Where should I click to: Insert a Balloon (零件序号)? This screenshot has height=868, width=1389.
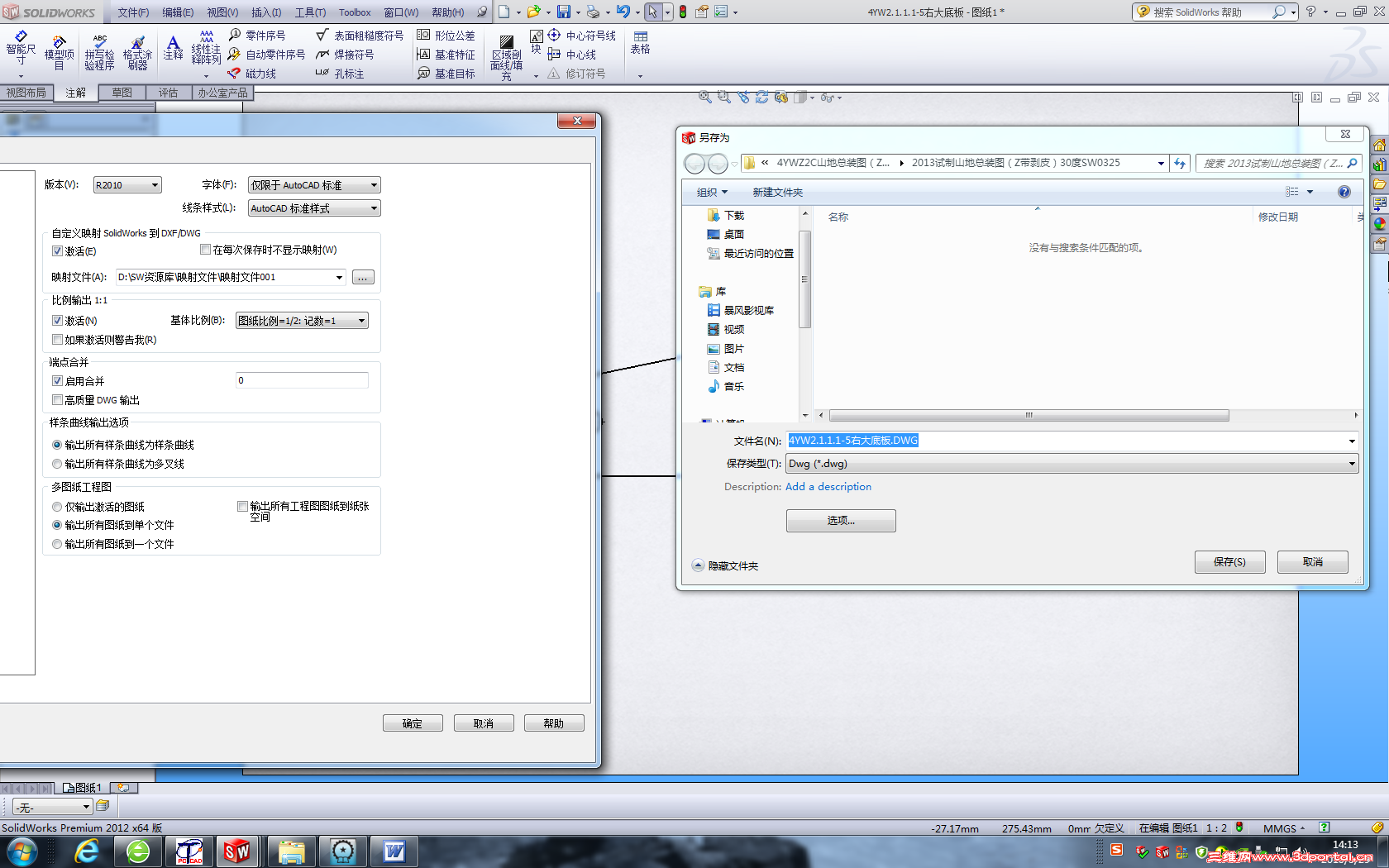[x=257, y=35]
